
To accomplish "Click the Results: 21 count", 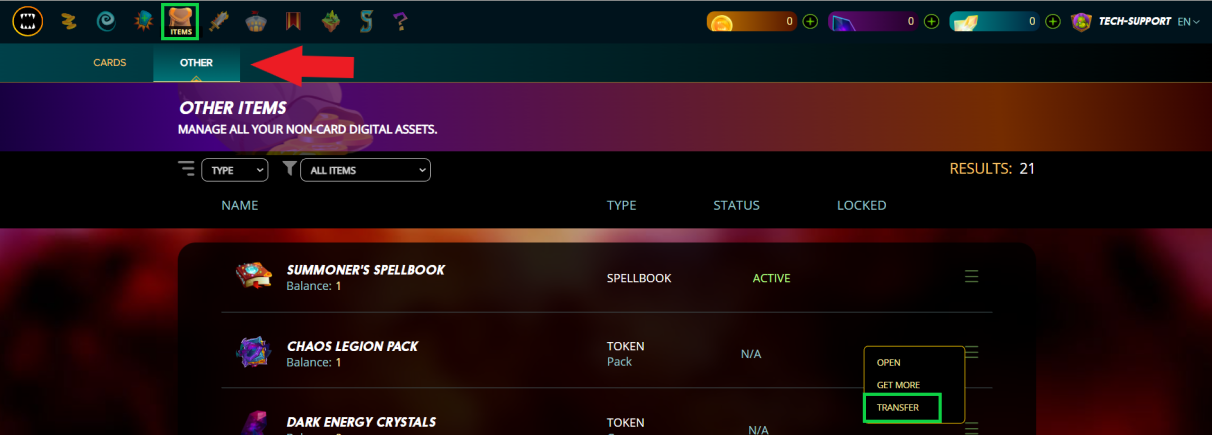I will click(x=992, y=169).
